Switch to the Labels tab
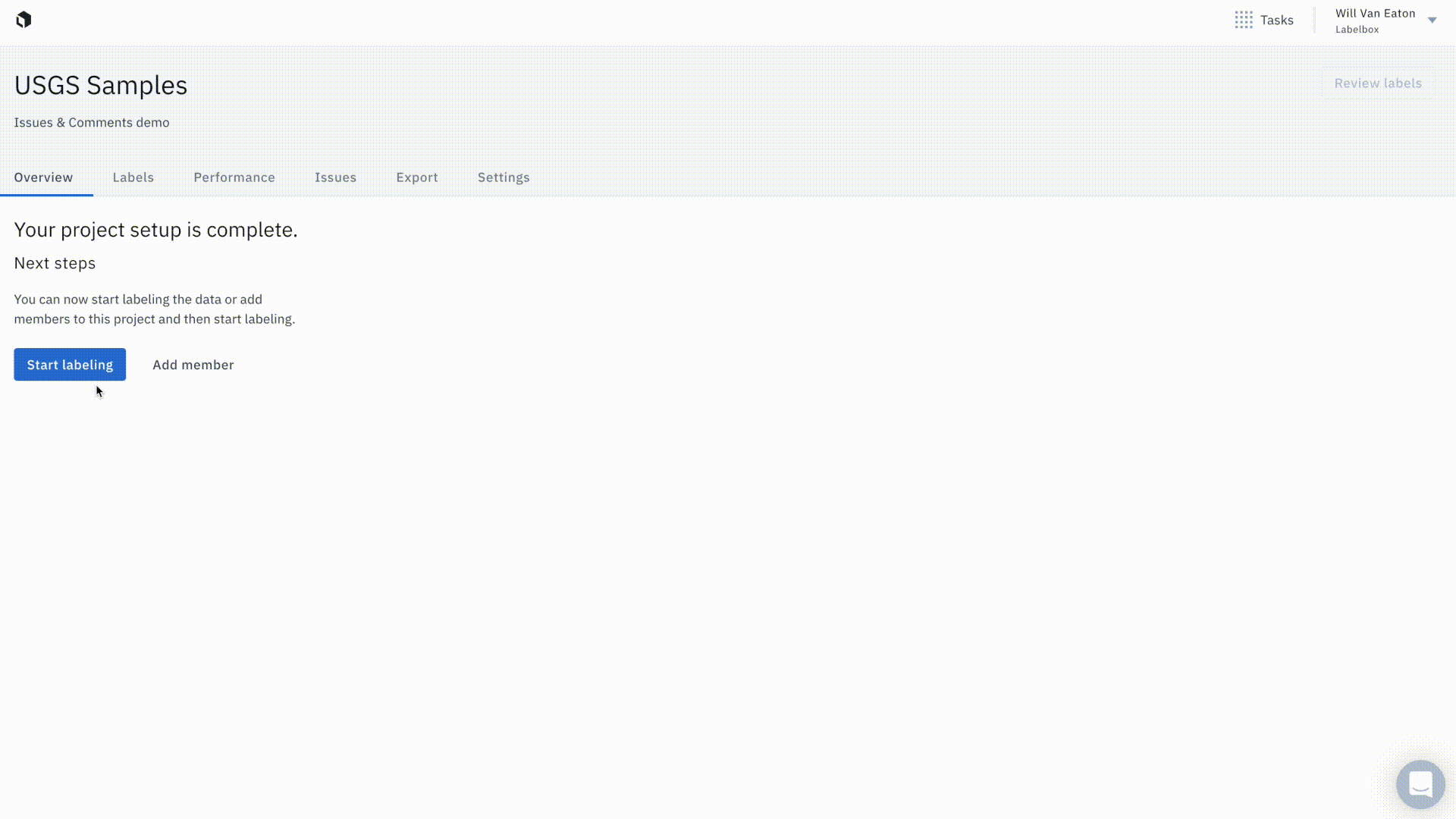Image resolution: width=1456 pixels, height=819 pixels. 133,177
